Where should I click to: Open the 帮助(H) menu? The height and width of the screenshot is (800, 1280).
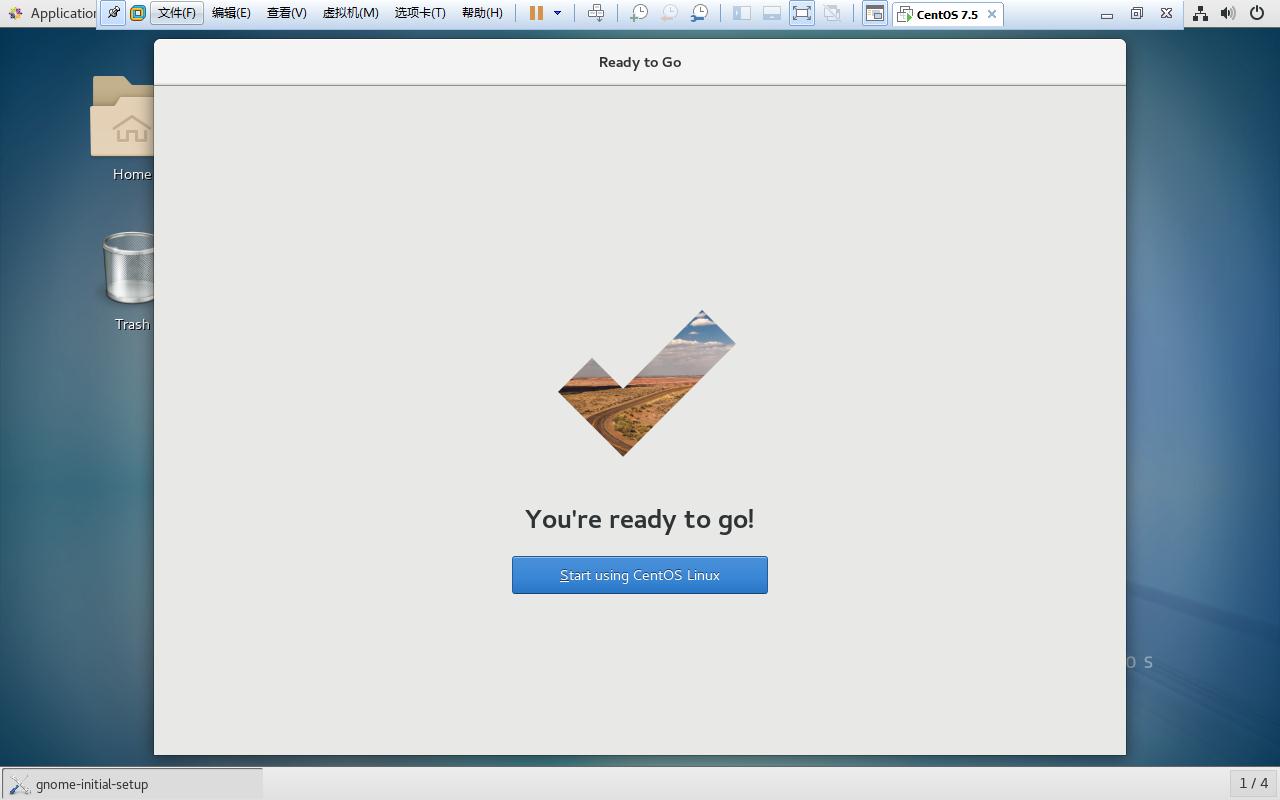coord(482,13)
